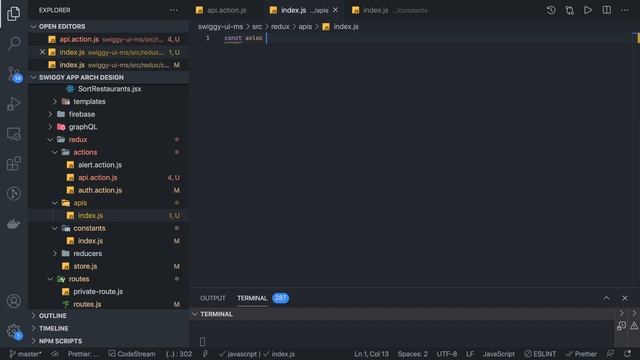Viewport: 640px width, 360px height.
Task: Click the compare changes icon in editor toolbar
Action: click(569, 10)
